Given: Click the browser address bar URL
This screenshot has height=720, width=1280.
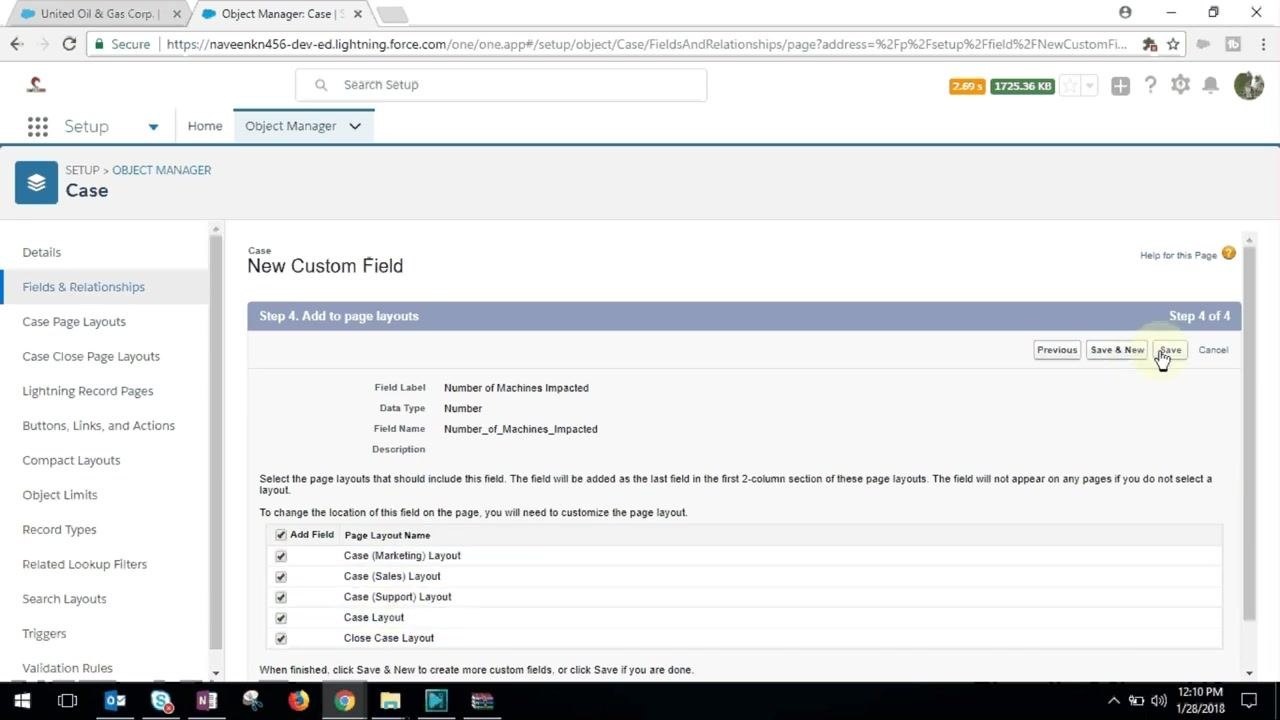Looking at the screenshot, I should point(646,44).
